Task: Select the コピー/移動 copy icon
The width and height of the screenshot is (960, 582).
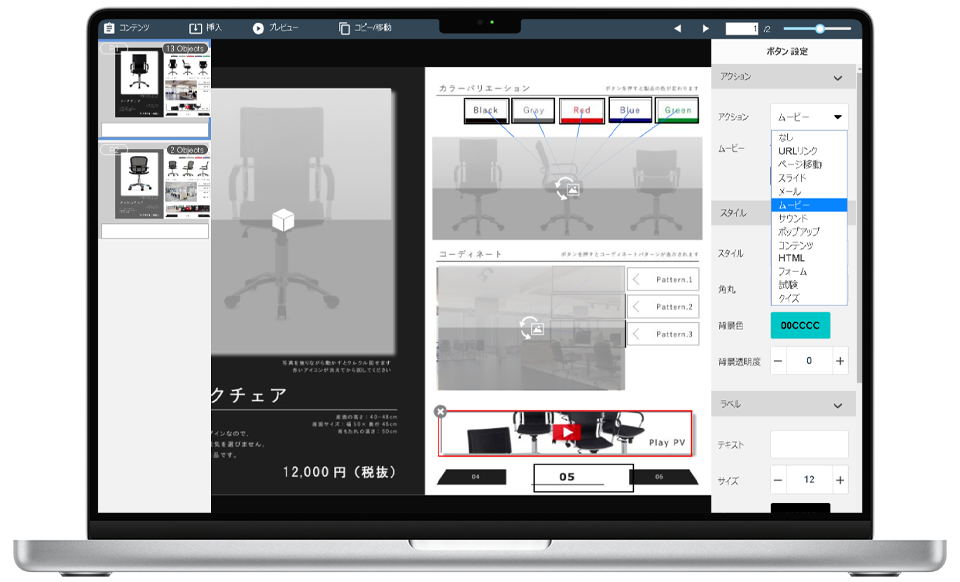Action: pos(345,28)
